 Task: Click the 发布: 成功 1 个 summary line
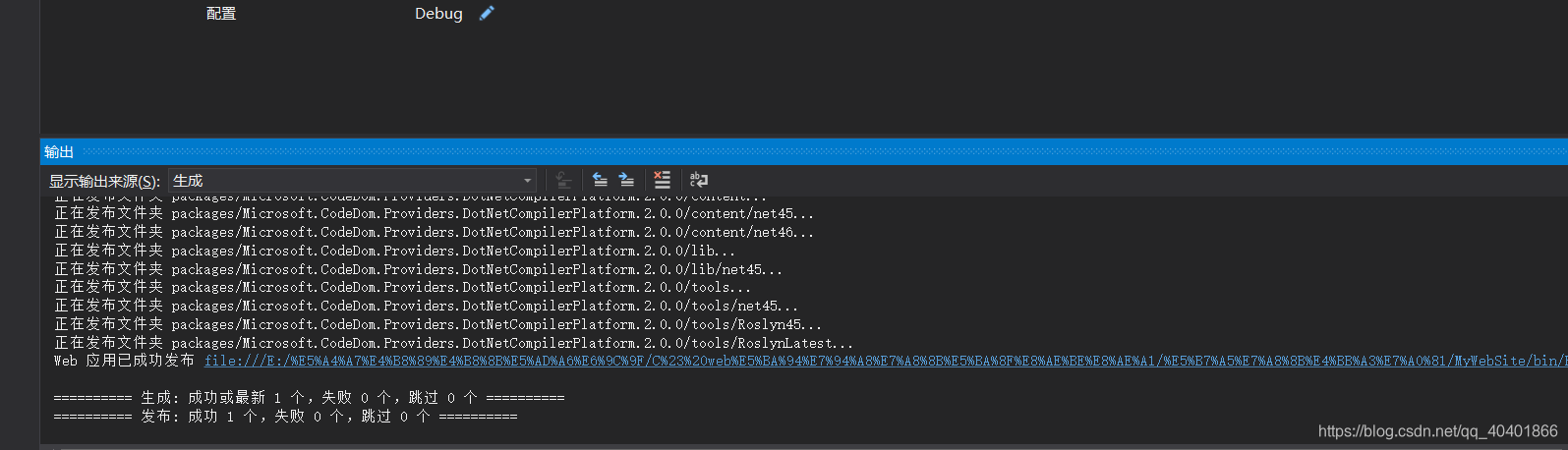(285, 417)
